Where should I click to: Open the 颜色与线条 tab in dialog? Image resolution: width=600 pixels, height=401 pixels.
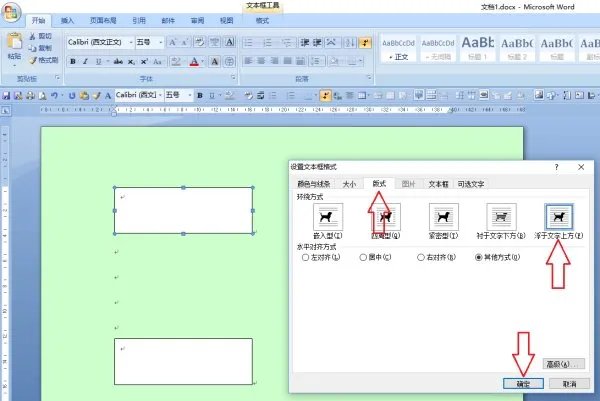pos(313,184)
